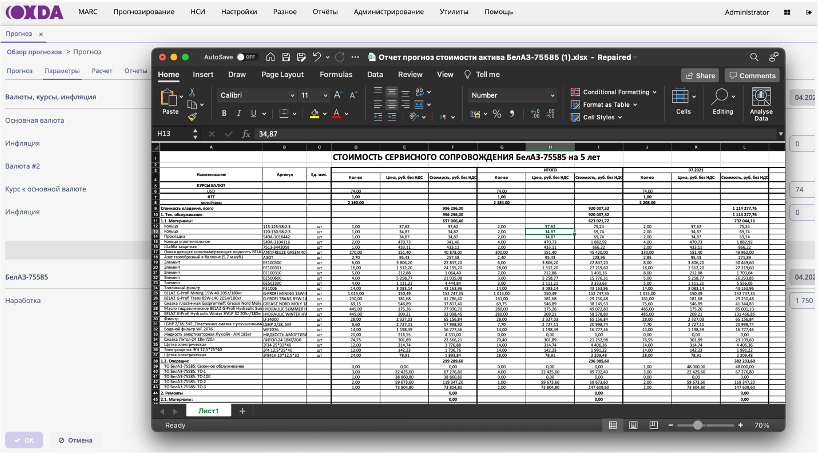Click the Percent Style icon
The width and height of the screenshot is (818, 454).
click(x=497, y=113)
